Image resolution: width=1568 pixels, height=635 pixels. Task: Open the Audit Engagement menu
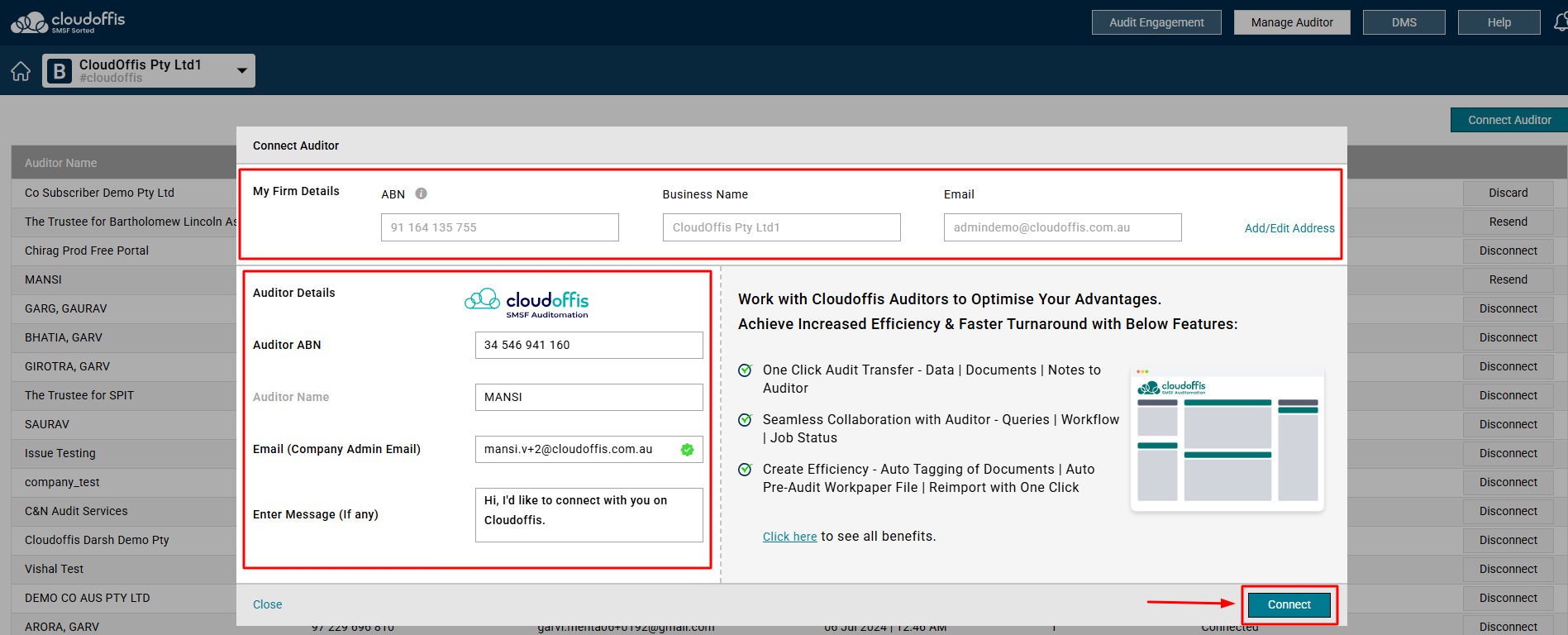coord(1156,22)
